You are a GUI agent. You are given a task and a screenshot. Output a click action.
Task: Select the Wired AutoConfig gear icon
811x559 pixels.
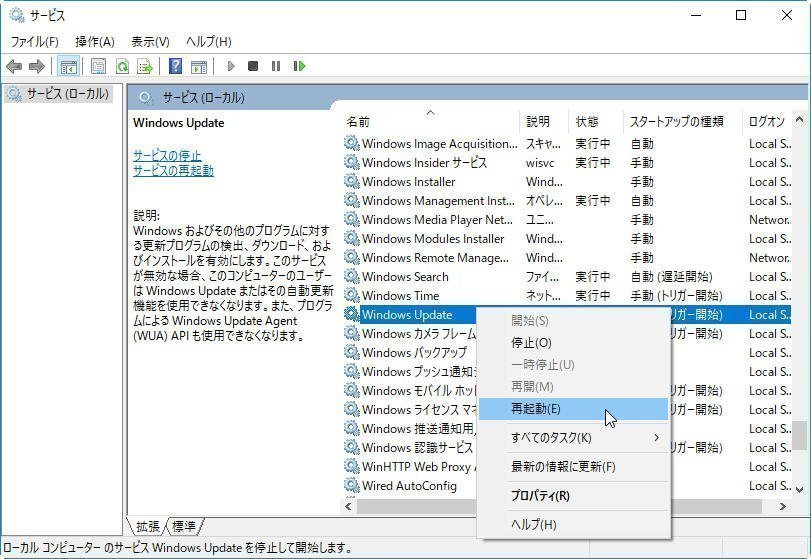tap(352, 486)
